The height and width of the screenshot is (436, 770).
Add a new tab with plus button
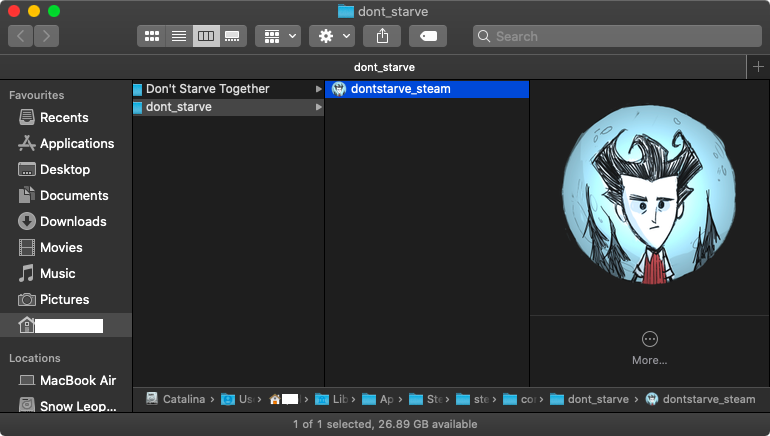click(x=758, y=67)
